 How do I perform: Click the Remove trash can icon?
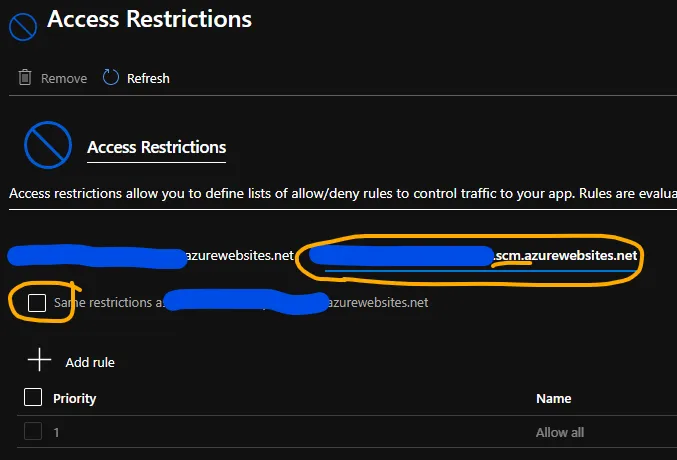(x=25, y=78)
